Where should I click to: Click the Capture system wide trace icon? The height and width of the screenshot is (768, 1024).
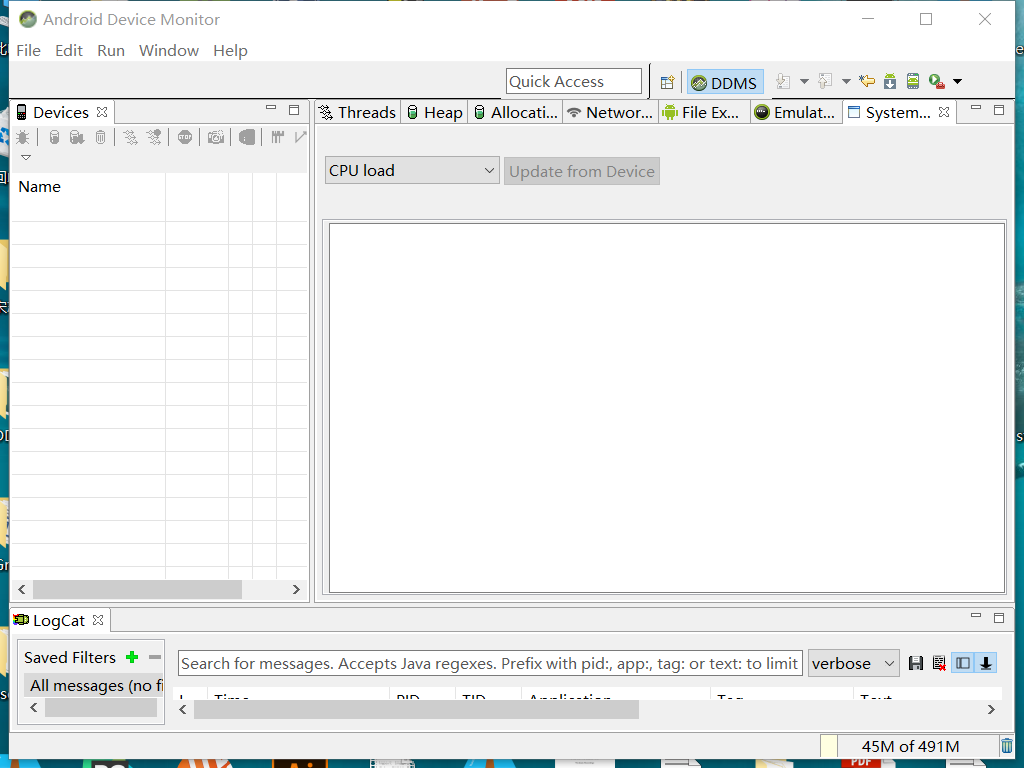click(278, 137)
